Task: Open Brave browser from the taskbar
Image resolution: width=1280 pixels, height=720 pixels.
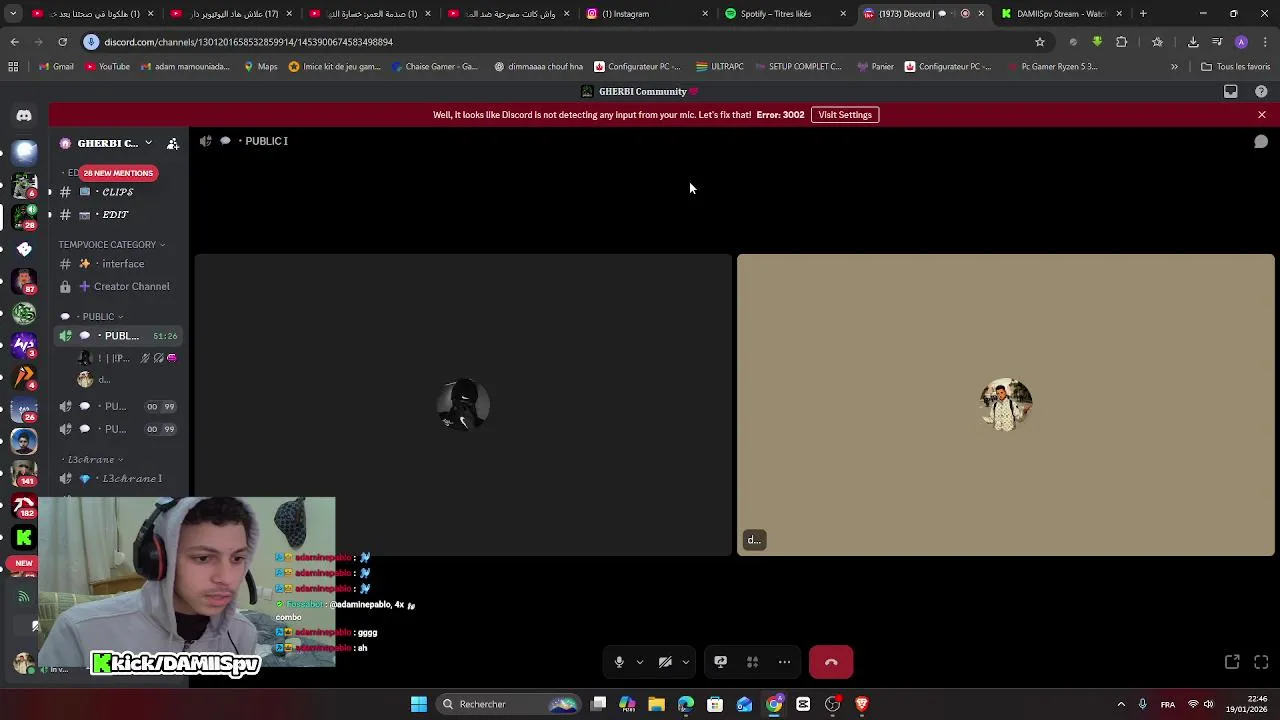Action: [x=862, y=704]
